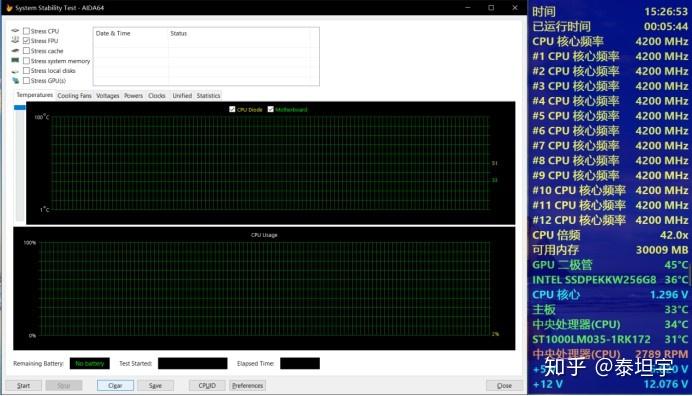Screen dimensions: 692x396
Task: Enable the Stress system memory checkbox
Action: coord(26,60)
